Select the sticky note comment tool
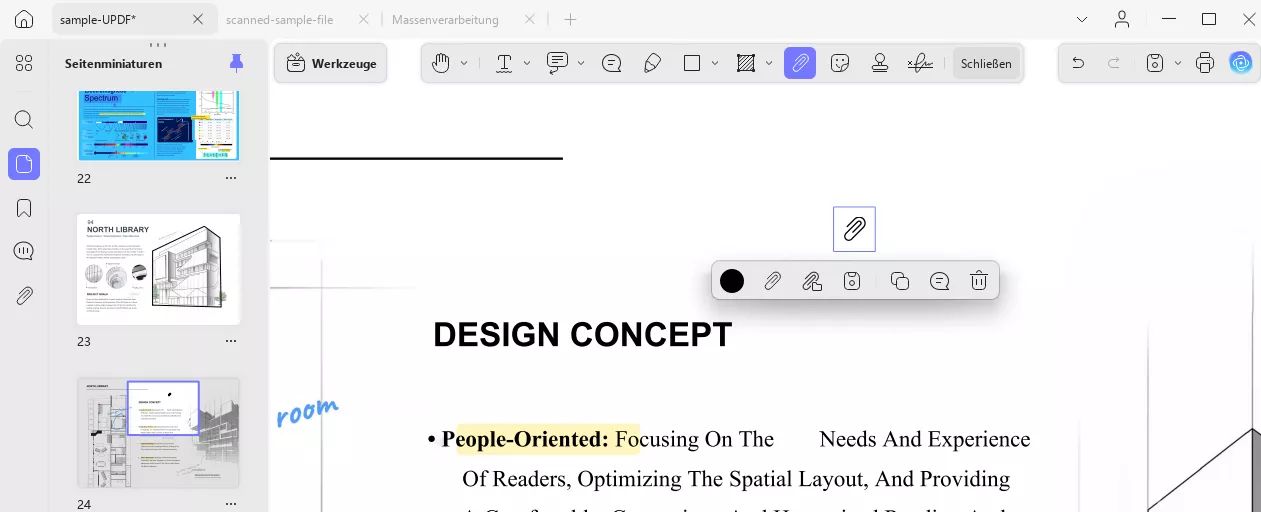The height and width of the screenshot is (512, 1261). click(x=612, y=63)
